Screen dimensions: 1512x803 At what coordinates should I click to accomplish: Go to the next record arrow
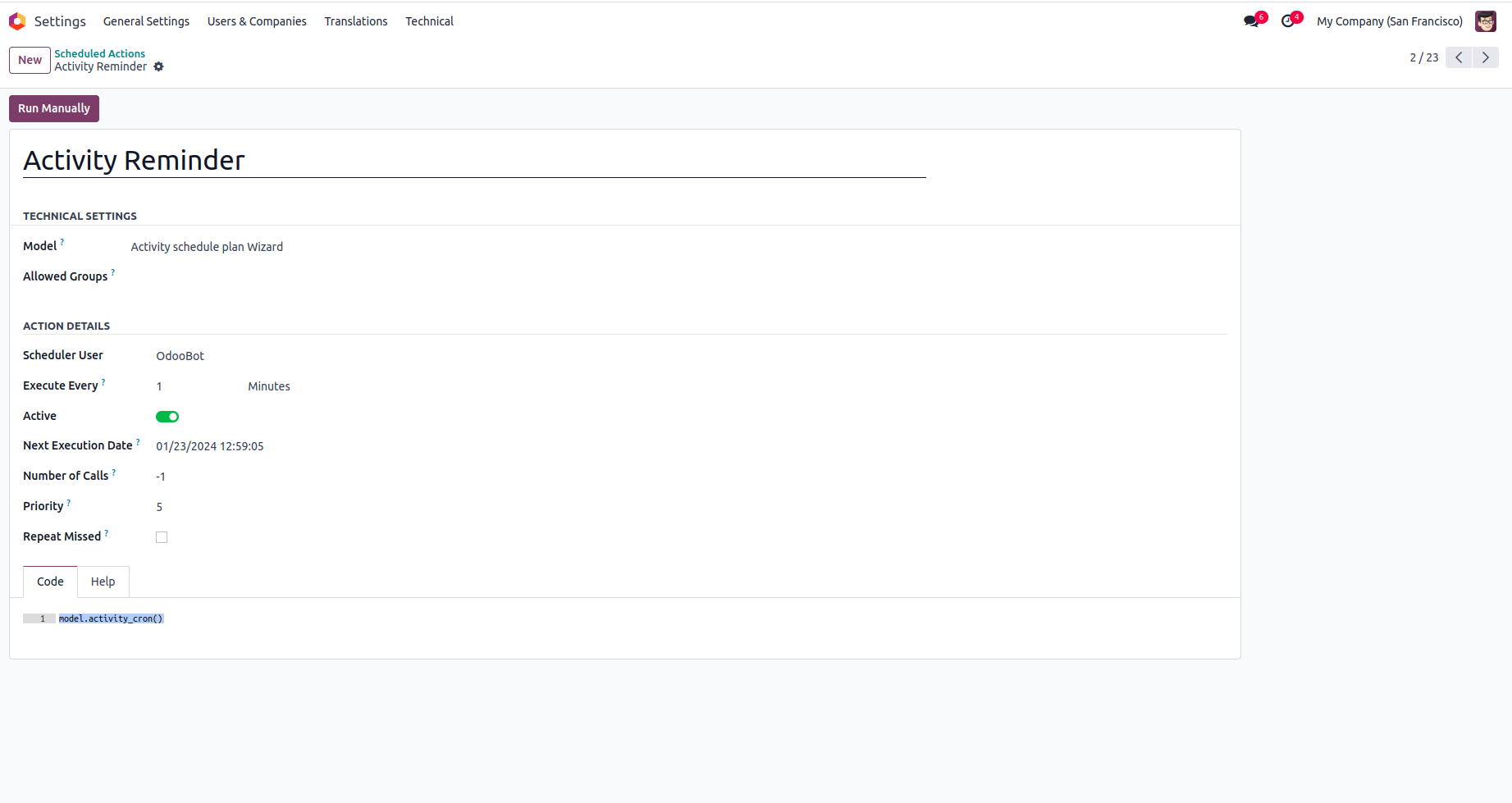1486,57
